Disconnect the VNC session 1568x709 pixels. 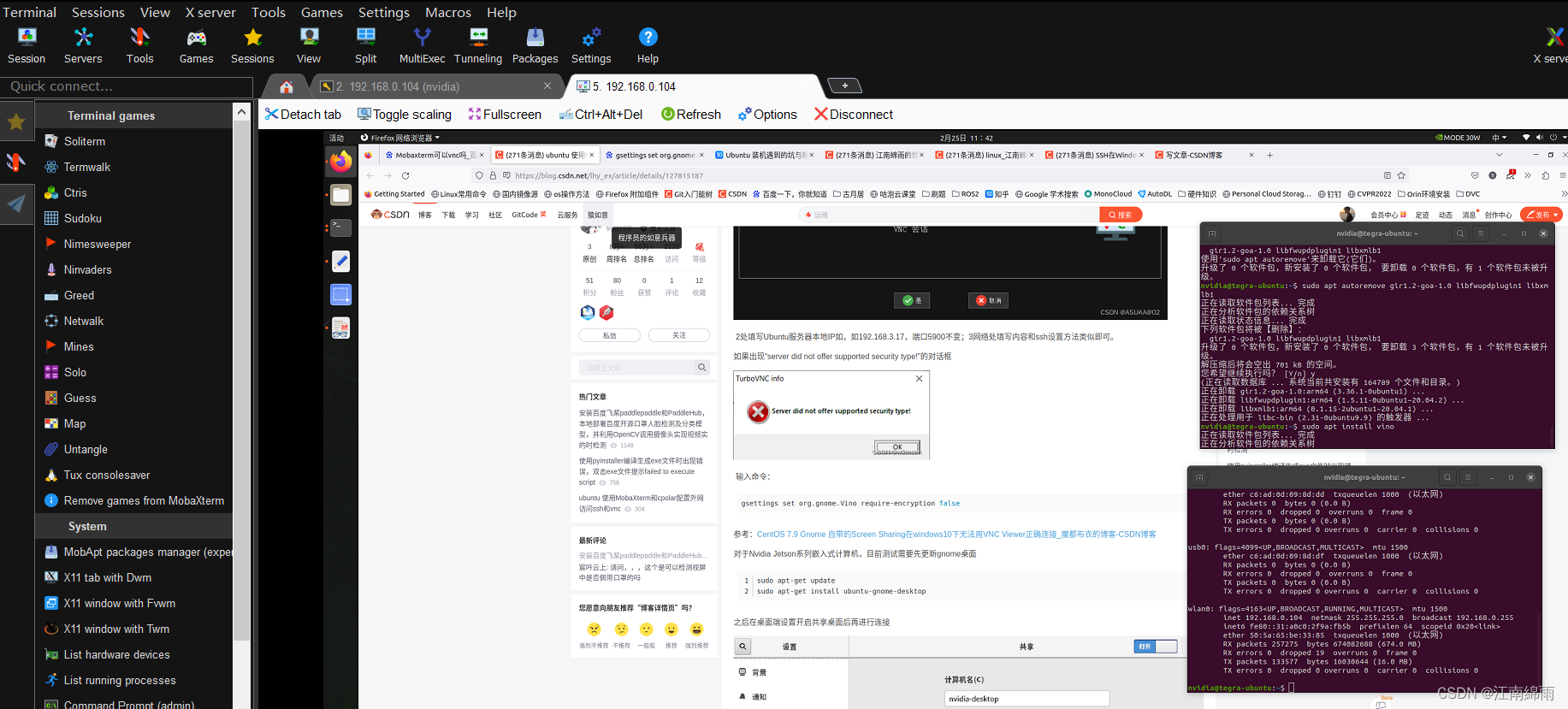point(854,115)
